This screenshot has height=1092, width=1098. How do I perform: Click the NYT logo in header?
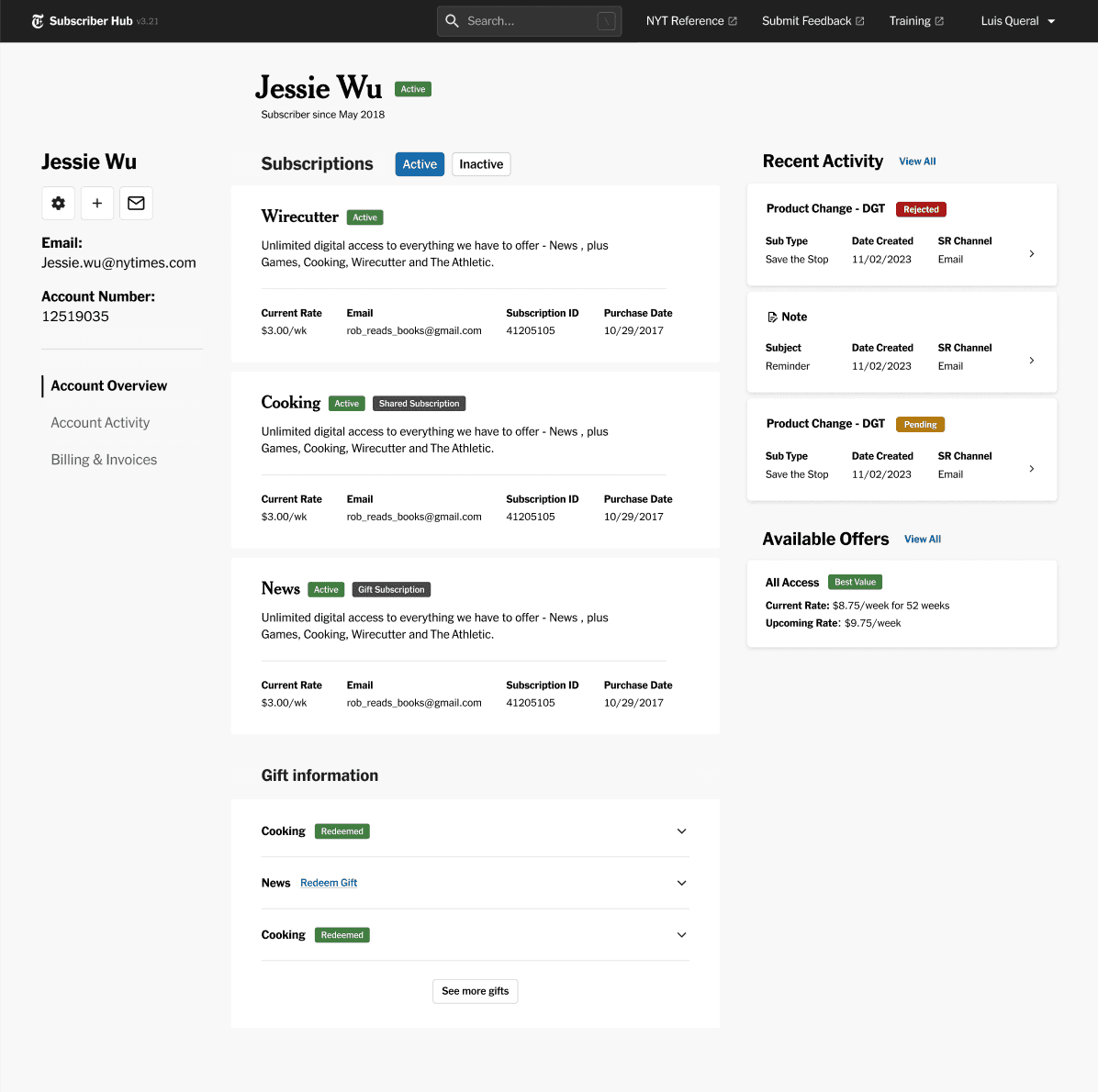[38, 21]
